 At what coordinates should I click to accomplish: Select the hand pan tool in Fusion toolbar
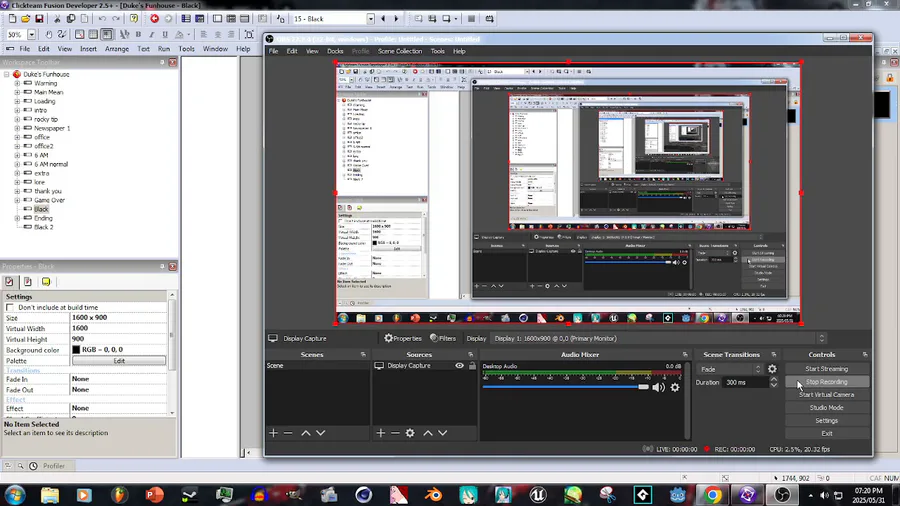click(x=49, y=34)
